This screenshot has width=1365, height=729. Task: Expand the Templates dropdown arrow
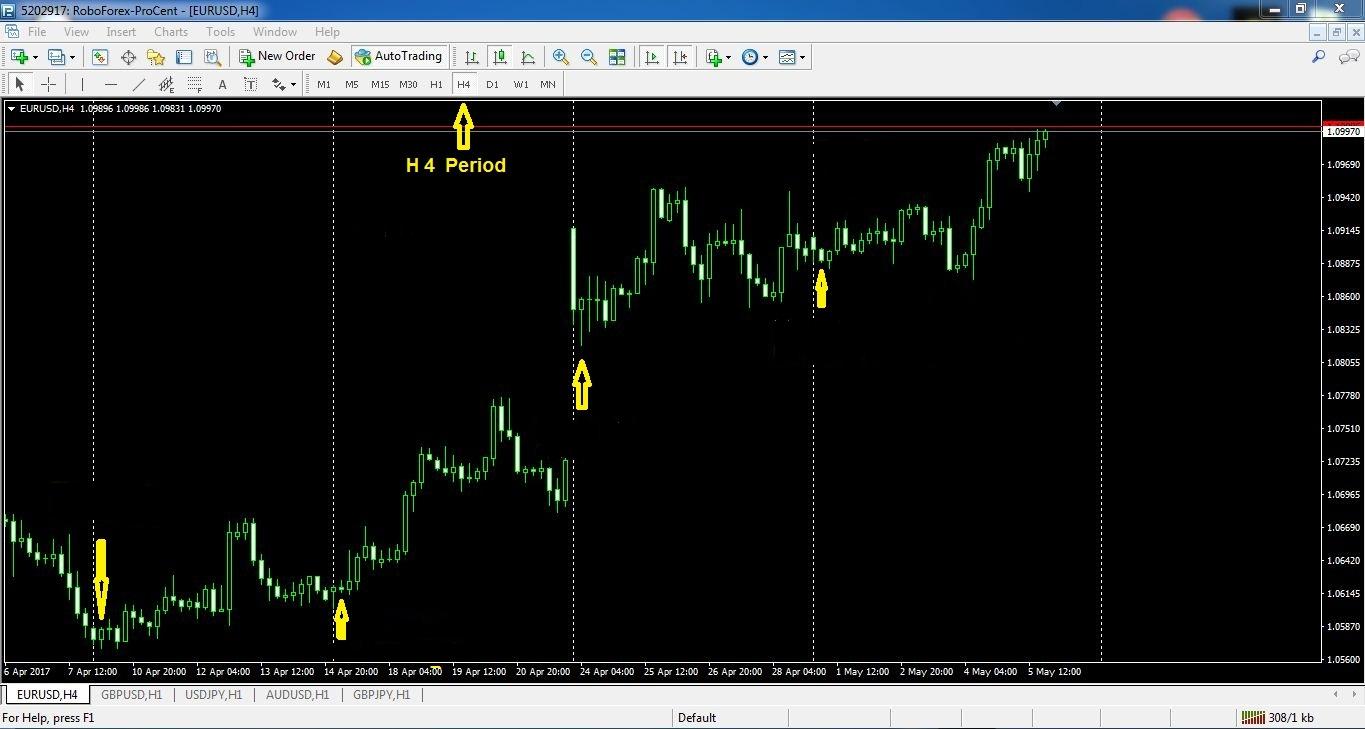click(802, 57)
